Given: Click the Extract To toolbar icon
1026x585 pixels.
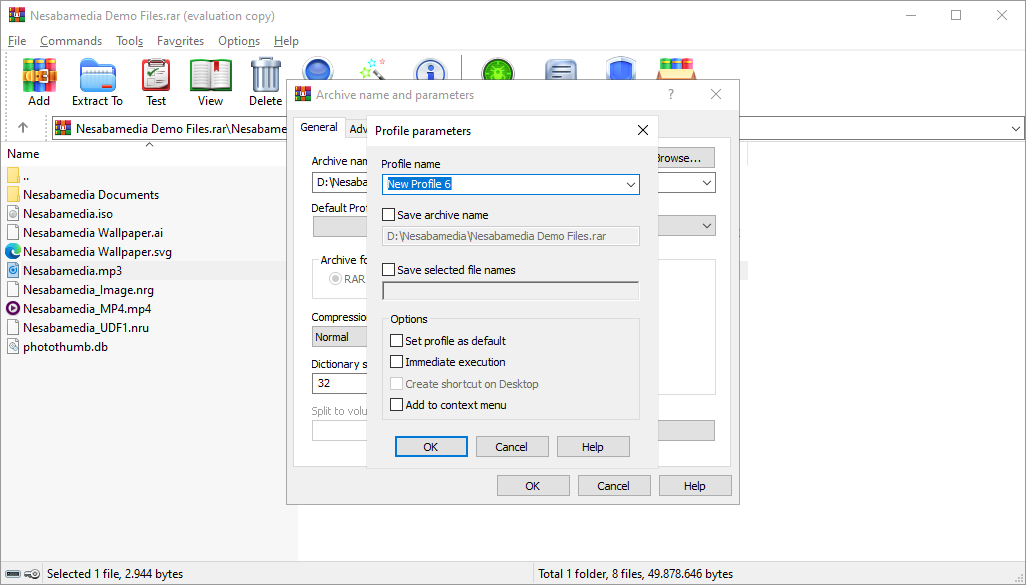Looking at the screenshot, I should pyautogui.click(x=97, y=77).
